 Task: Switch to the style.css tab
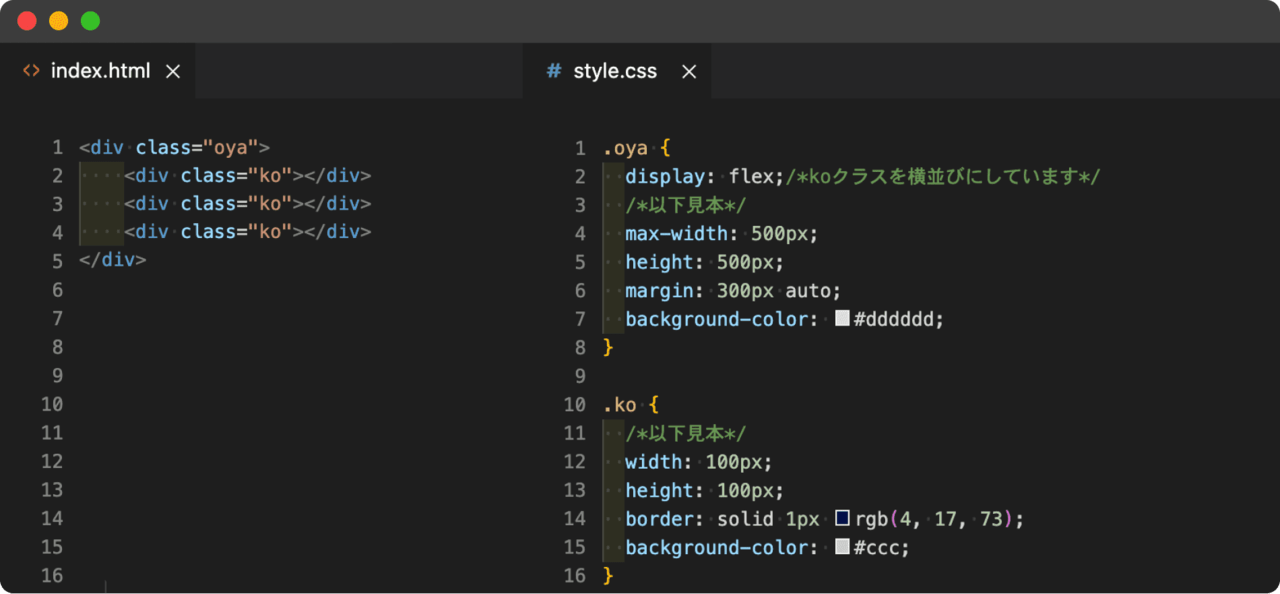pos(615,71)
